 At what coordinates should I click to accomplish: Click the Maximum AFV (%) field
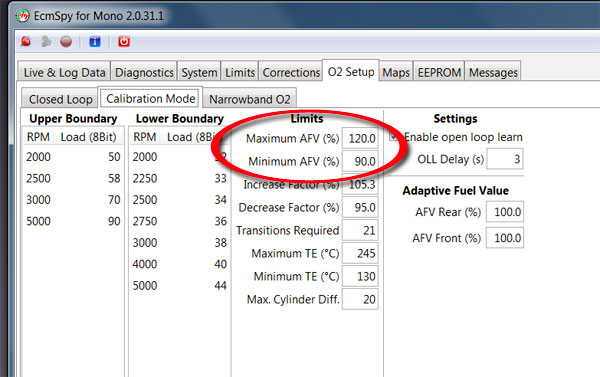click(x=360, y=138)
